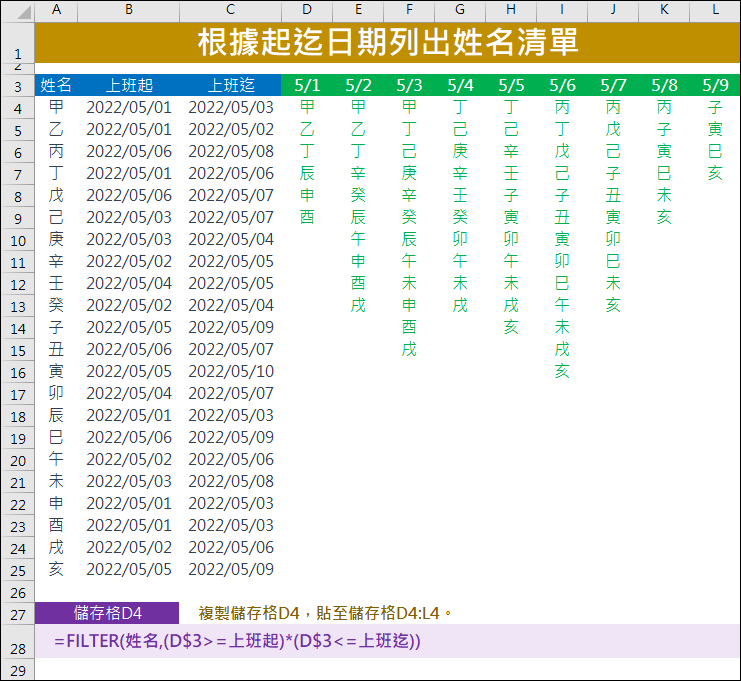Click 上班起 date in row 12
The image size is (741, 681).
pyautogui.click(x=129, y=283)
